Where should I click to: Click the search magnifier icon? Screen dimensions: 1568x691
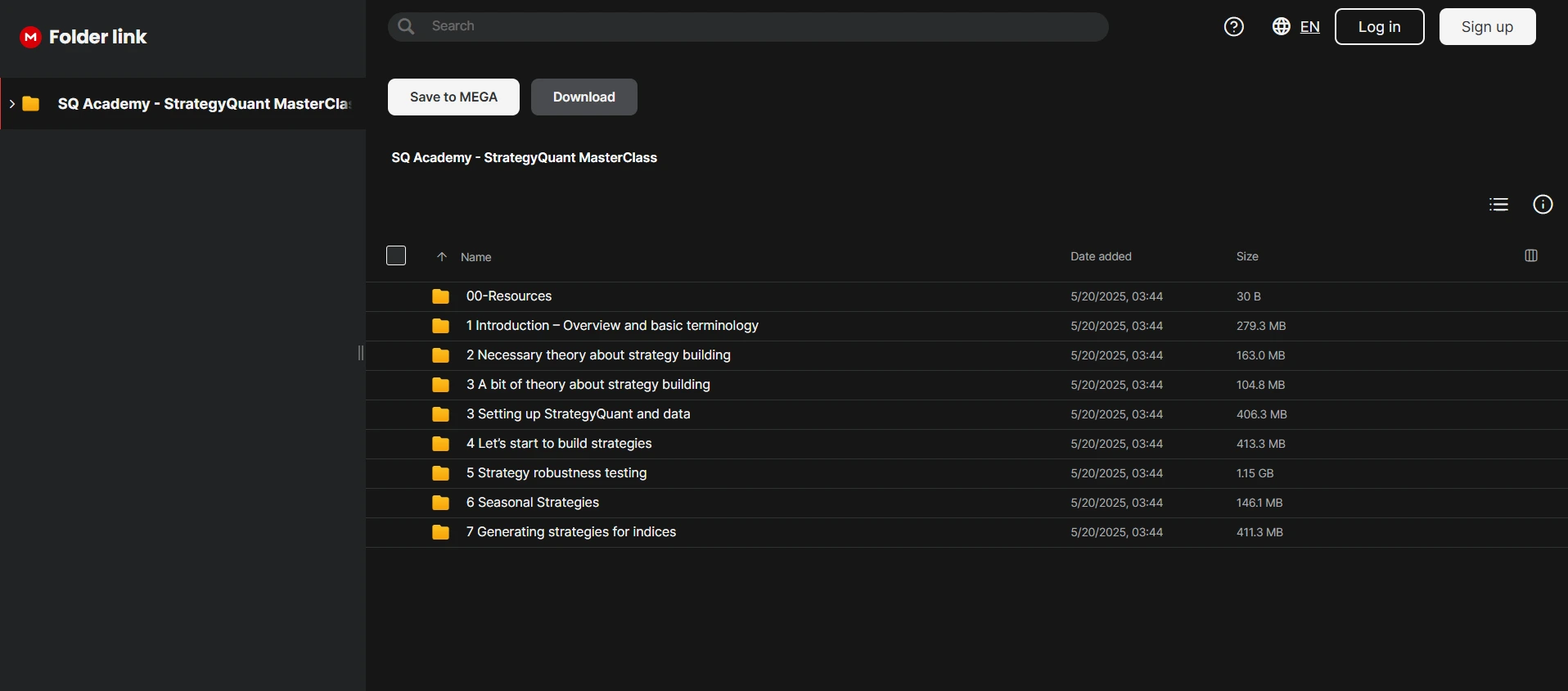click(x=406, y=26)
